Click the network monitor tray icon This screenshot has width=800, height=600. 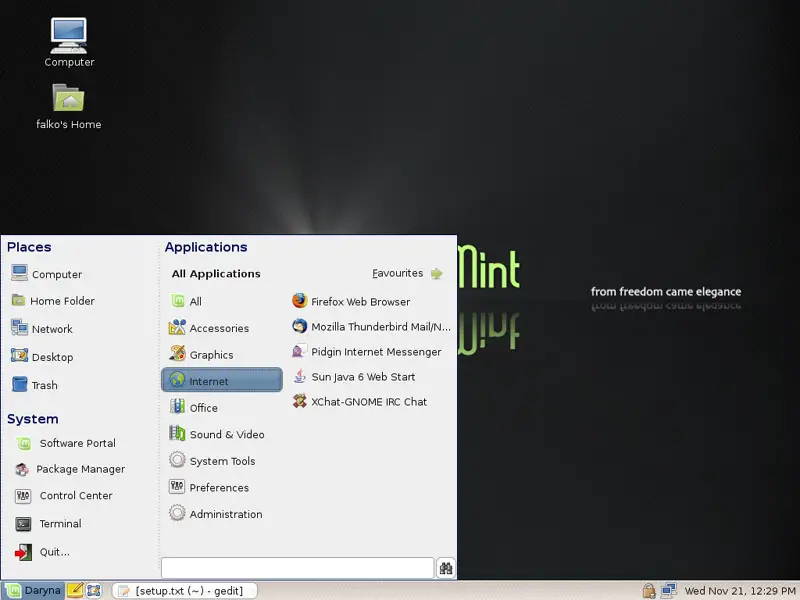pos(668,591)
